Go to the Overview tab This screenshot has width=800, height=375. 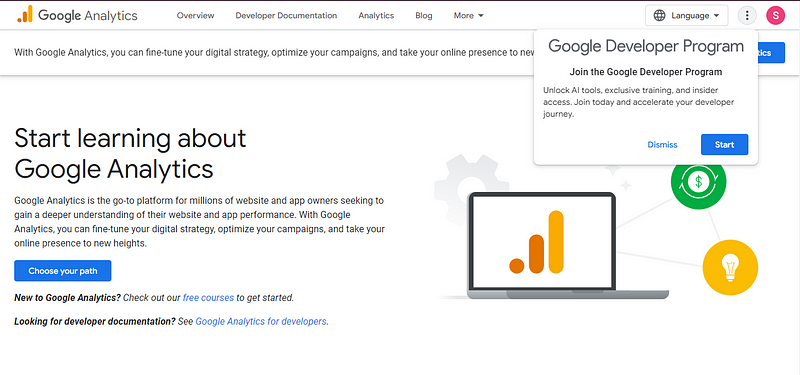(195, 16)
